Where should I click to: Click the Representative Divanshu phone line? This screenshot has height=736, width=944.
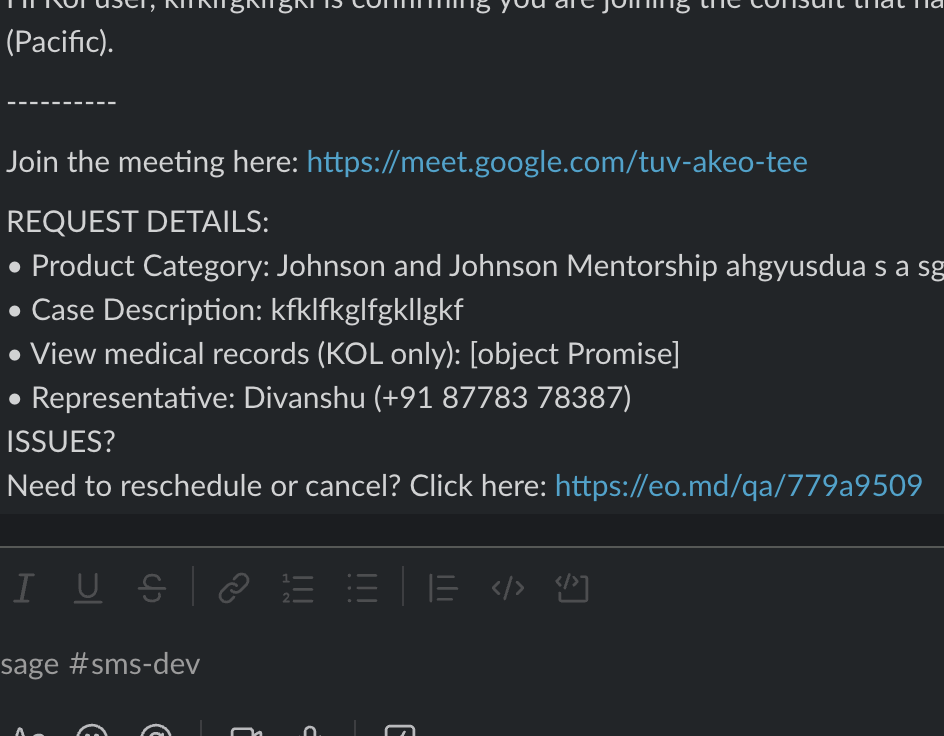tap(320, 398)
